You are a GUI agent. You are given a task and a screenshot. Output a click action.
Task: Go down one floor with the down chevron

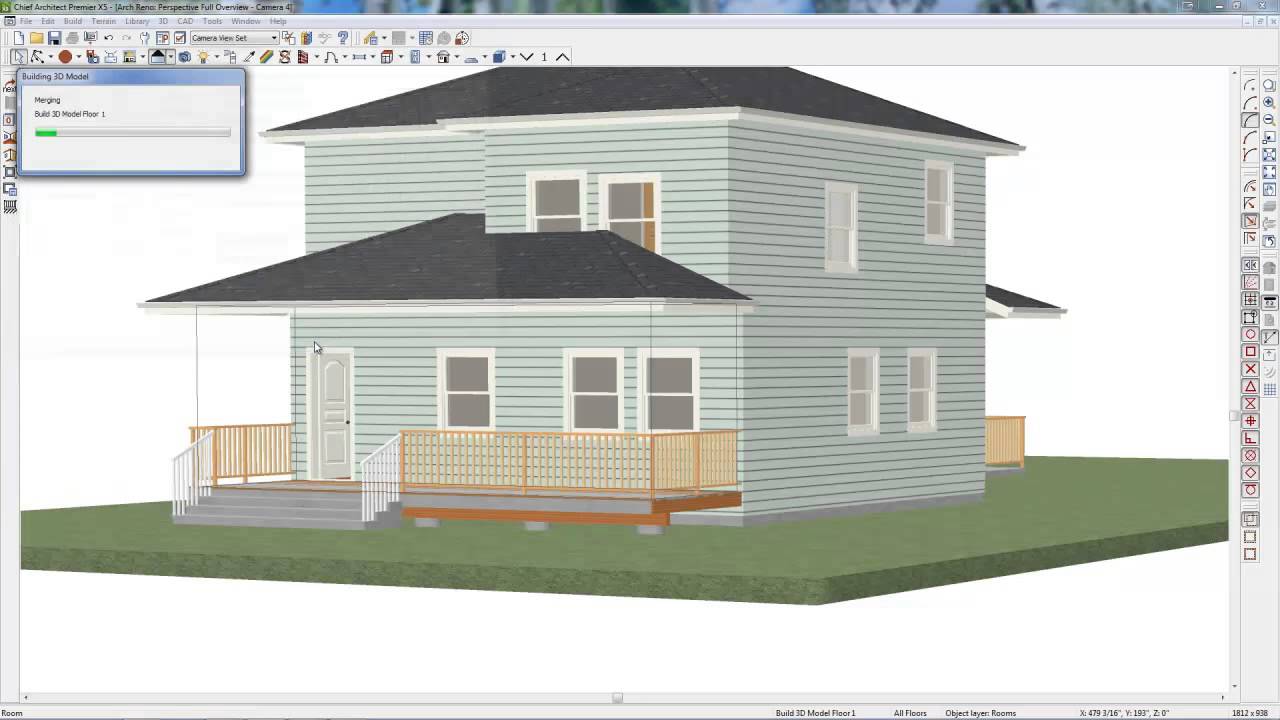[527, 57]
